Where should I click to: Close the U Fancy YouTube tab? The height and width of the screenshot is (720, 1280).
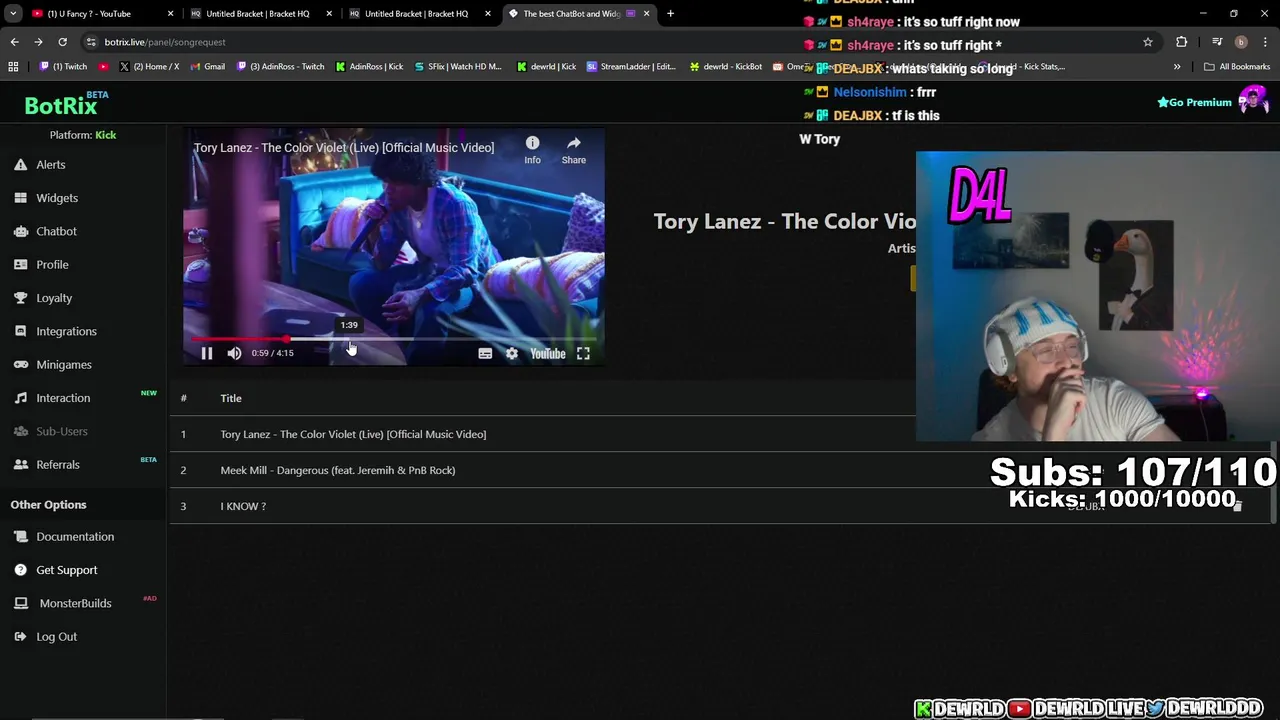click(171, 14)
